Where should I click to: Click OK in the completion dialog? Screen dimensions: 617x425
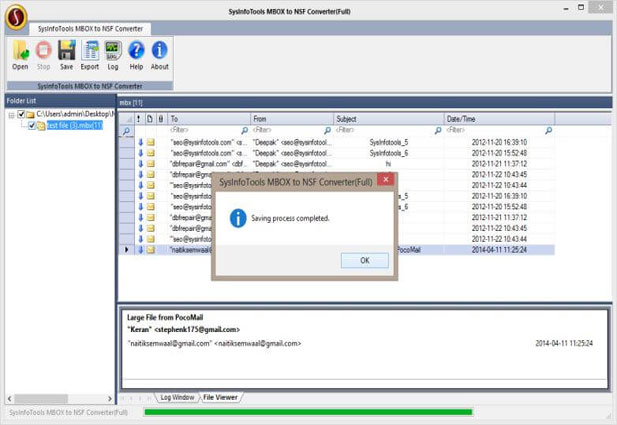pyautogui.click(x=364, y=261)
